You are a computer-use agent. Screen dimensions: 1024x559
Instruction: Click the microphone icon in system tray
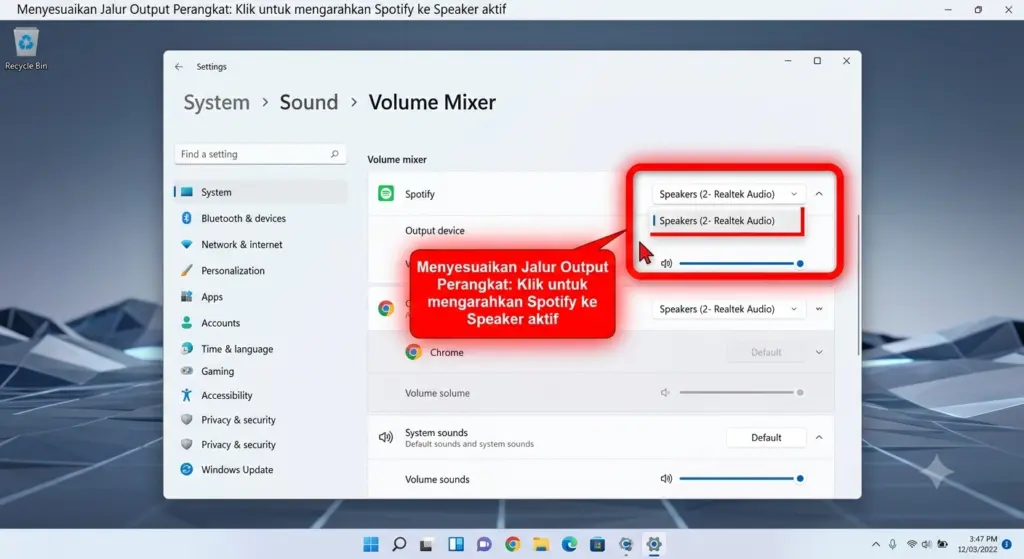[893, 544]
